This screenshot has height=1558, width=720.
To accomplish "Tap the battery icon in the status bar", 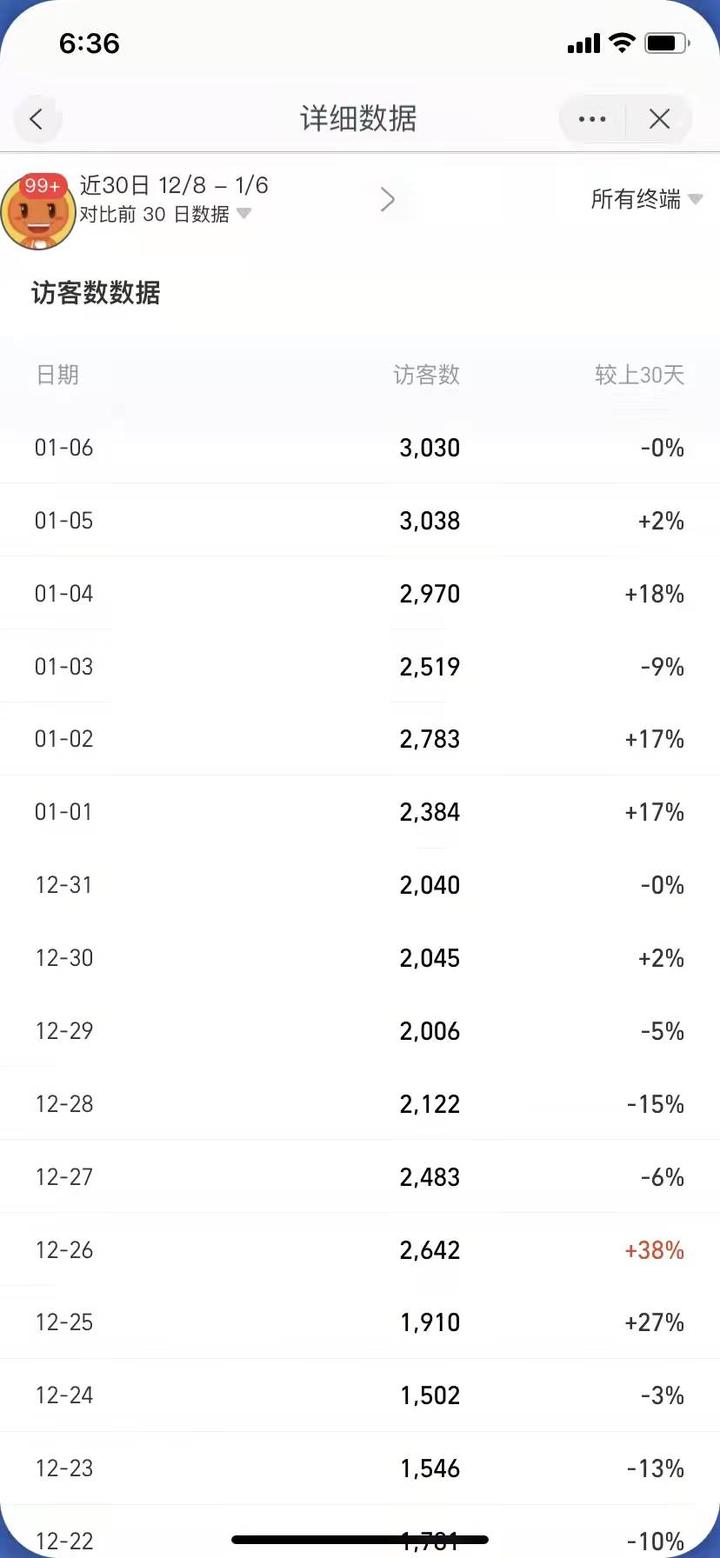I will [x=666, y=43].
